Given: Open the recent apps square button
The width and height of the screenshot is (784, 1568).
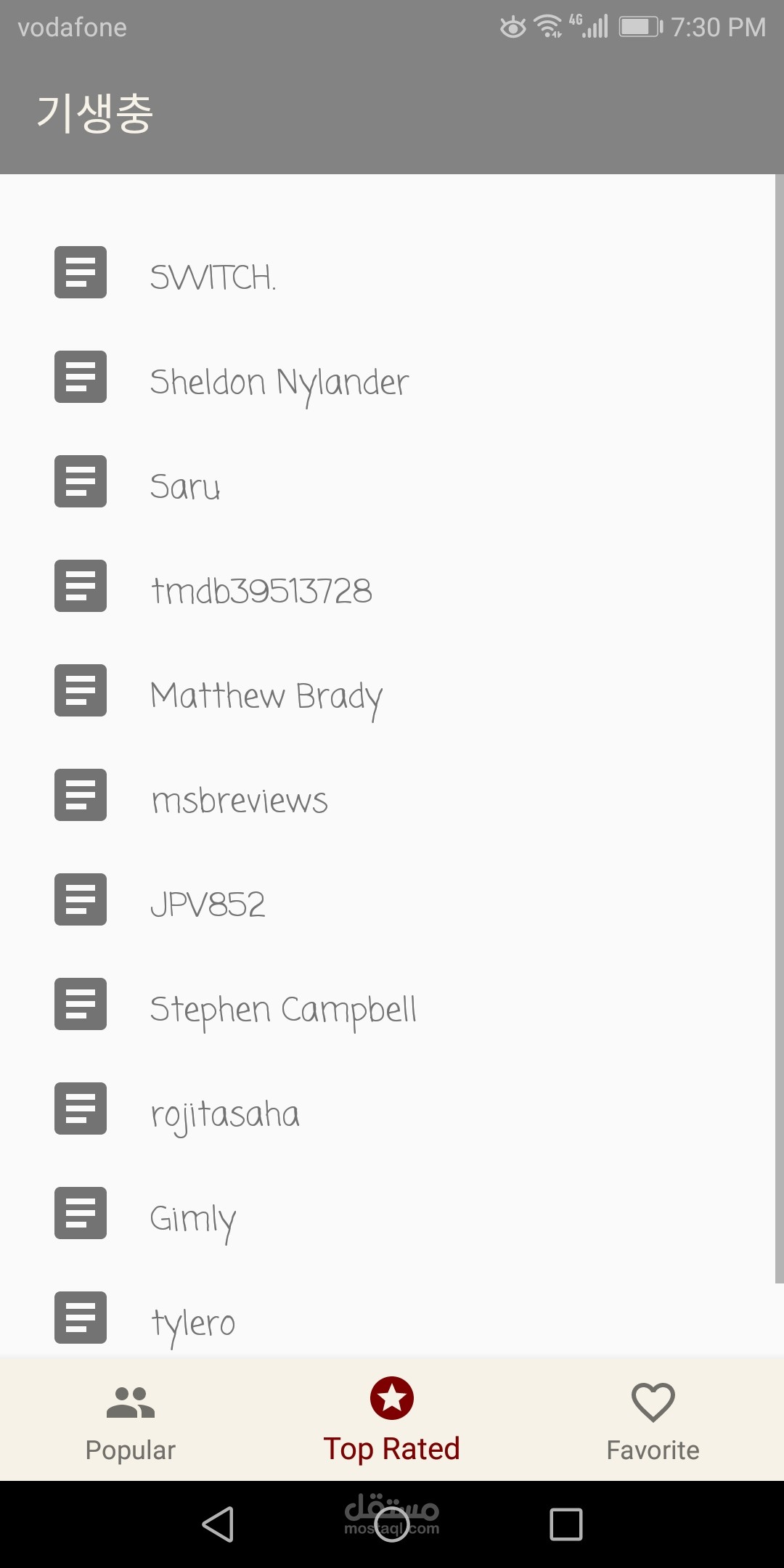Looking at the screenshot, I should pos(566,1524).
